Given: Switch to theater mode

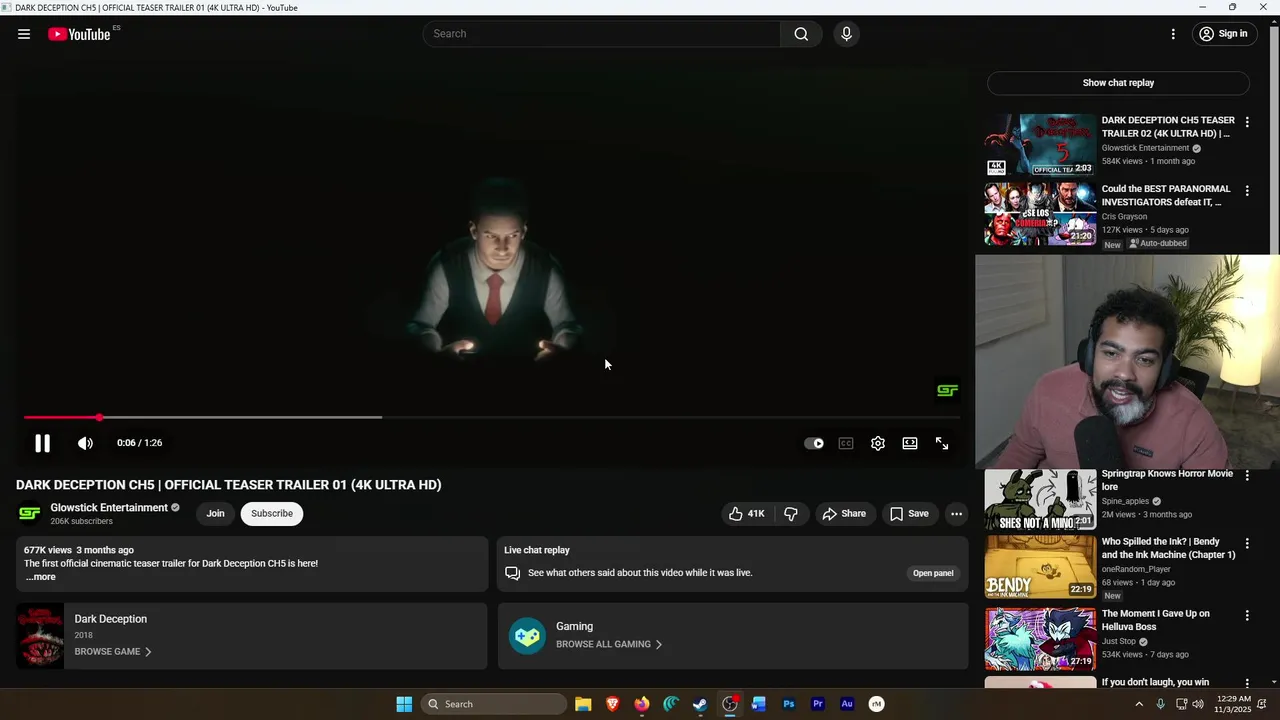Looking at the screenshot, I should pyautogui.click(x=910, y=443).
